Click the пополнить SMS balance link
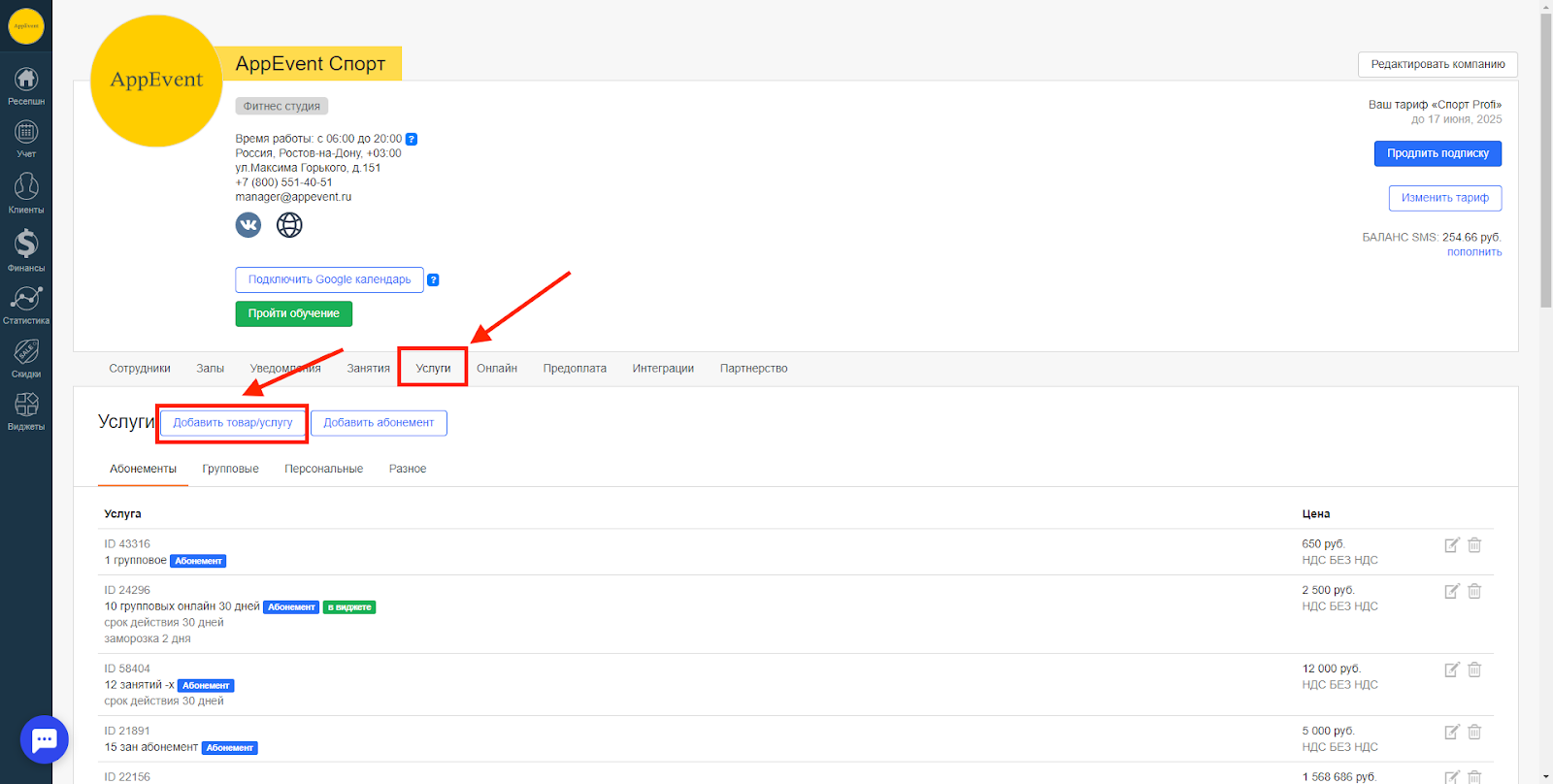 pos(1474,252)
